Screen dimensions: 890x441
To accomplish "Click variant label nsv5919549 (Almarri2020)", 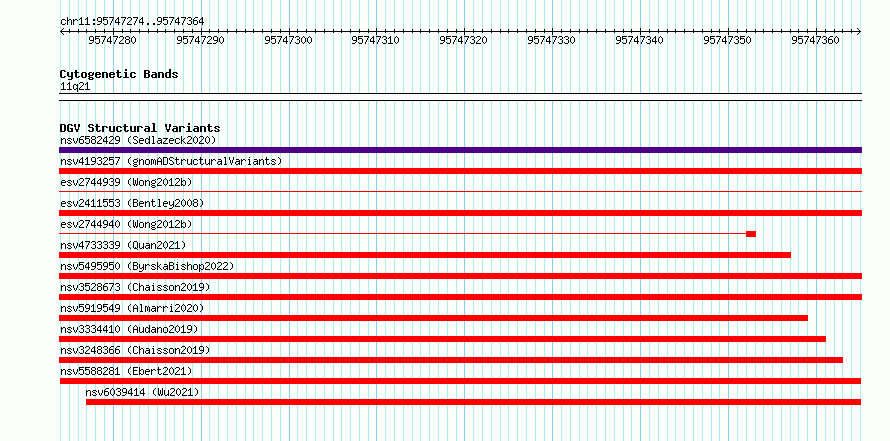I will tap(132, 308).
